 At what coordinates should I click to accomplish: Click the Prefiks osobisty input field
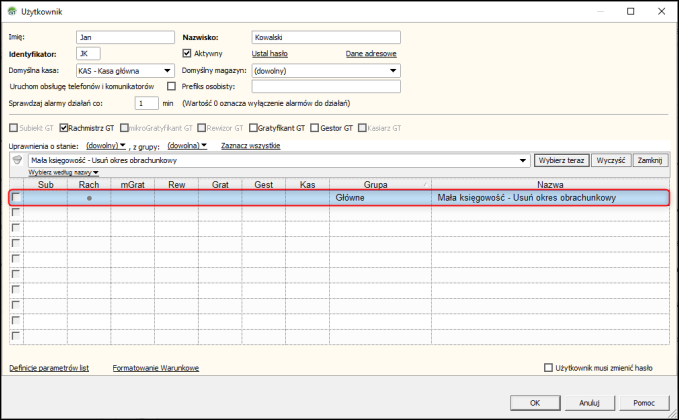(x=326, y=86)
